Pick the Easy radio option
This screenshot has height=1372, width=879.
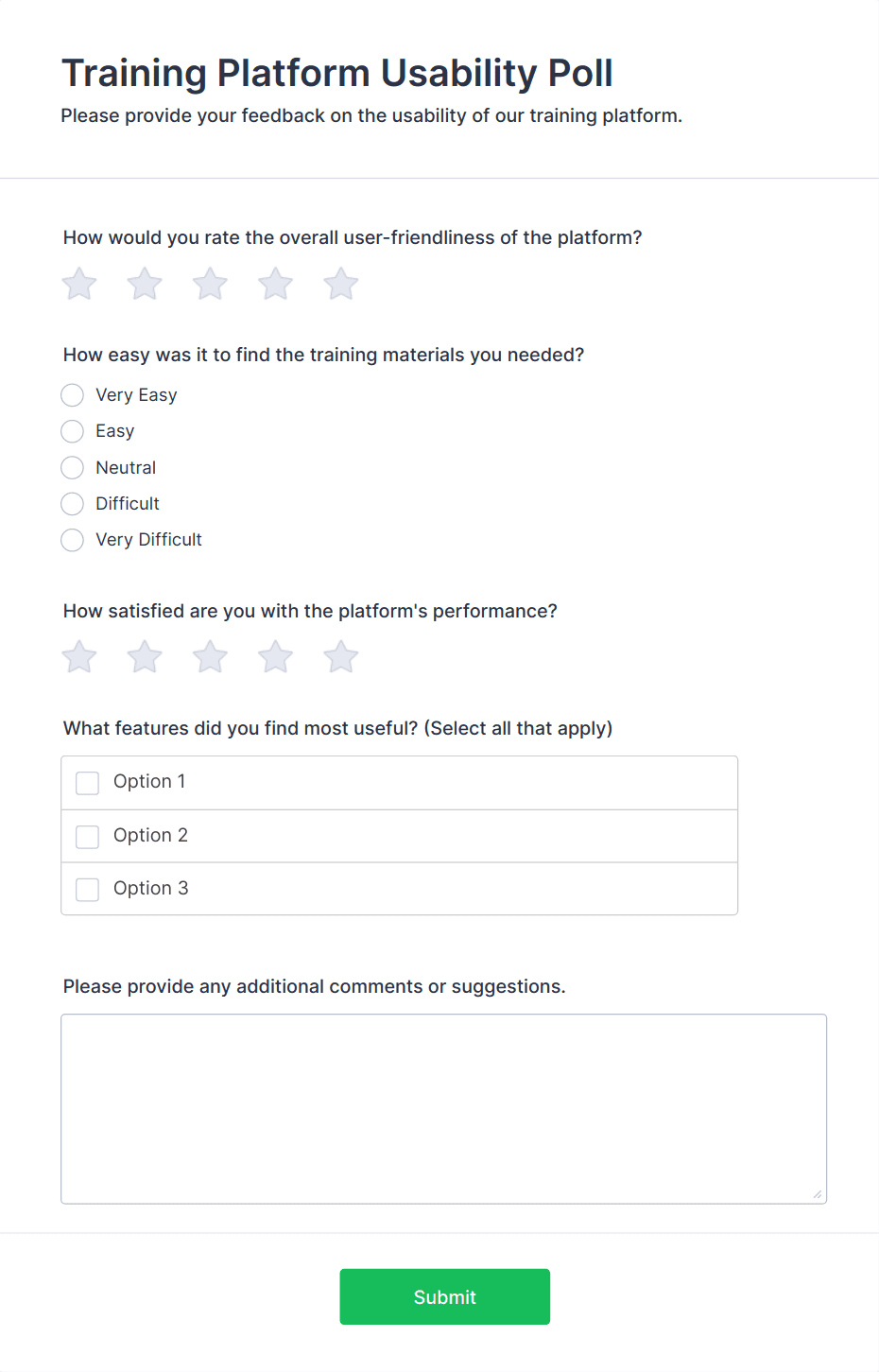point(73,431)
